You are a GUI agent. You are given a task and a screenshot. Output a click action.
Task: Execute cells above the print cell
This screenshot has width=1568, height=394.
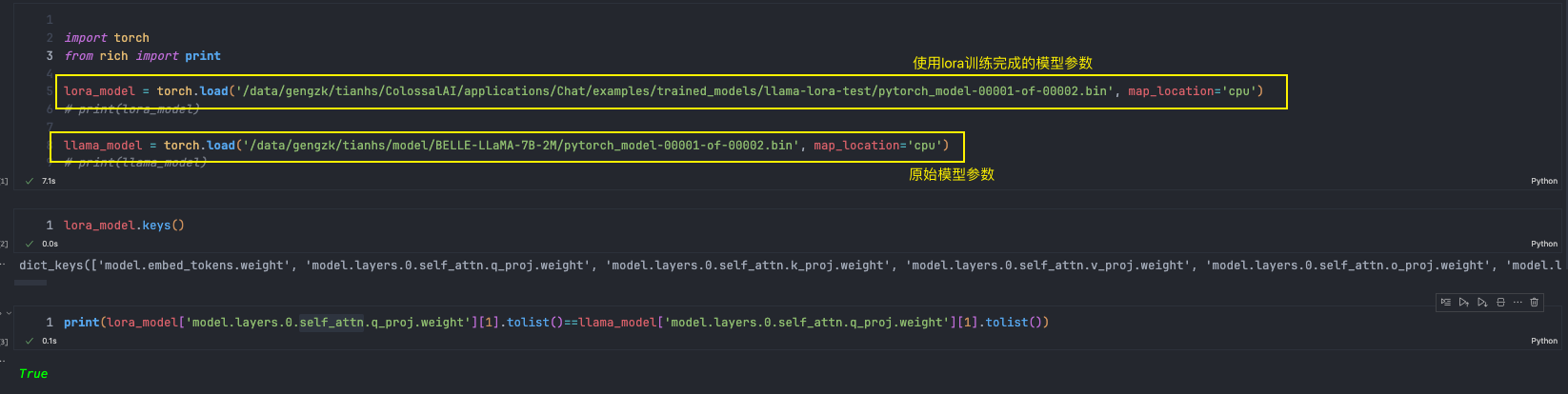tap(1464, 302)
